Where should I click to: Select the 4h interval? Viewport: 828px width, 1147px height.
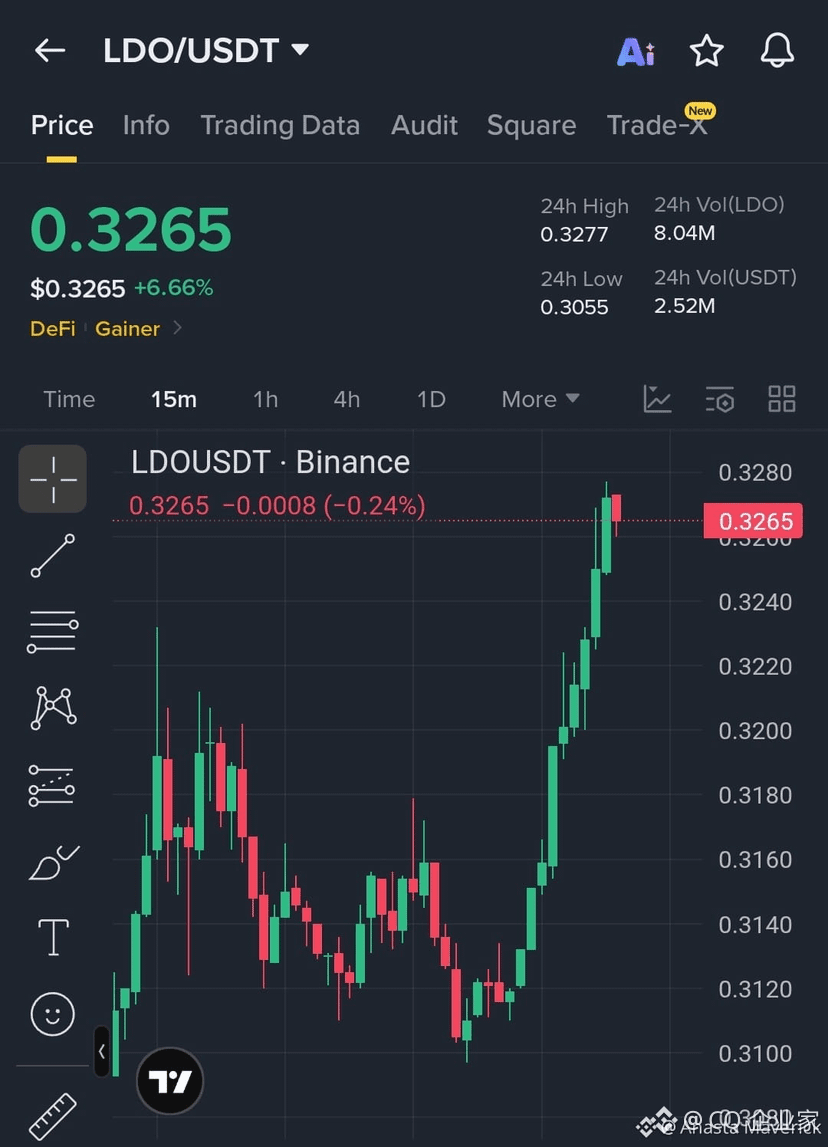click(x=347, y=399)
